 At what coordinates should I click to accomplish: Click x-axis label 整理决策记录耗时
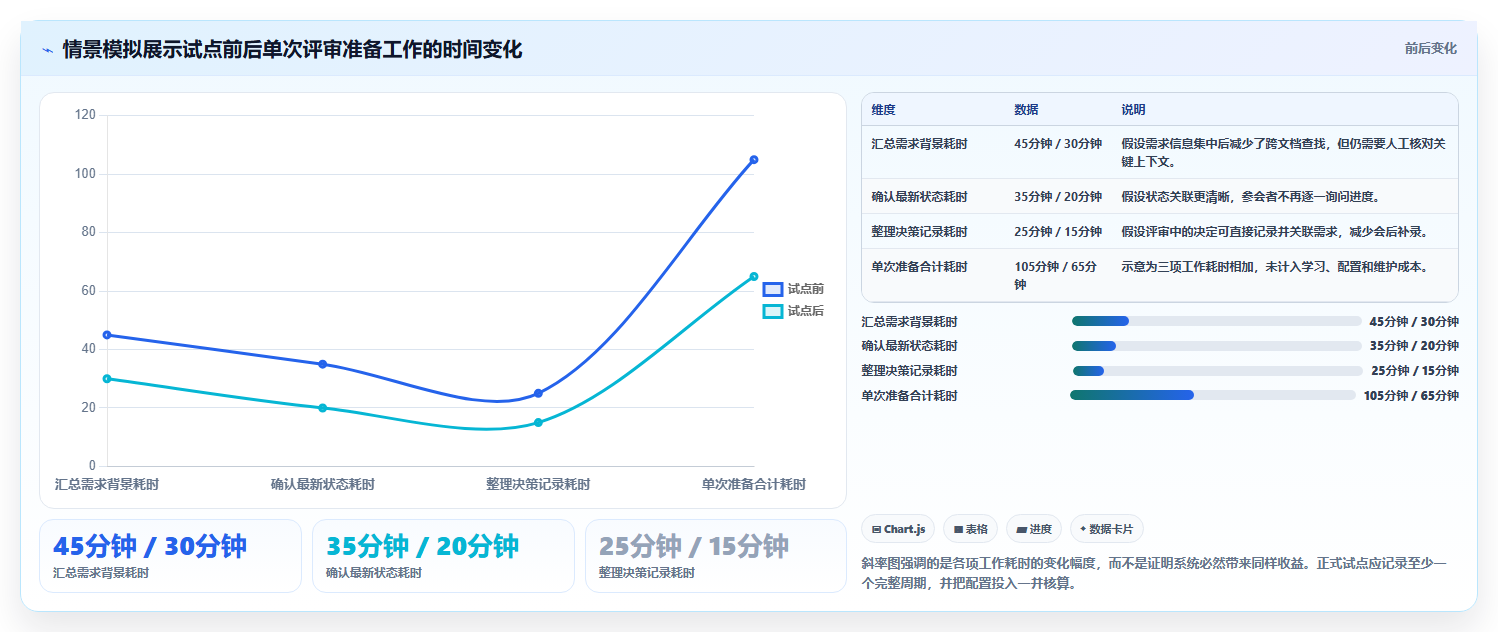click(538, 484)
